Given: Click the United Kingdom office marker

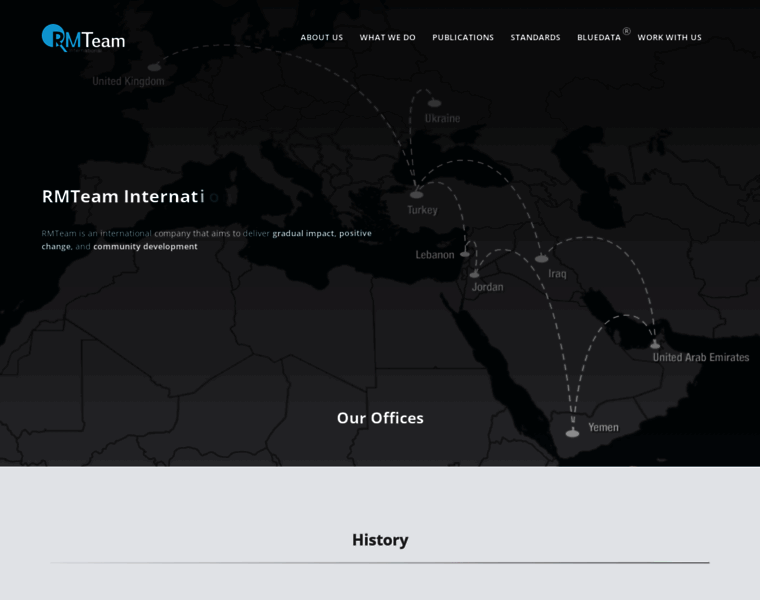Looking at the screenshot, I should [154, 67].
